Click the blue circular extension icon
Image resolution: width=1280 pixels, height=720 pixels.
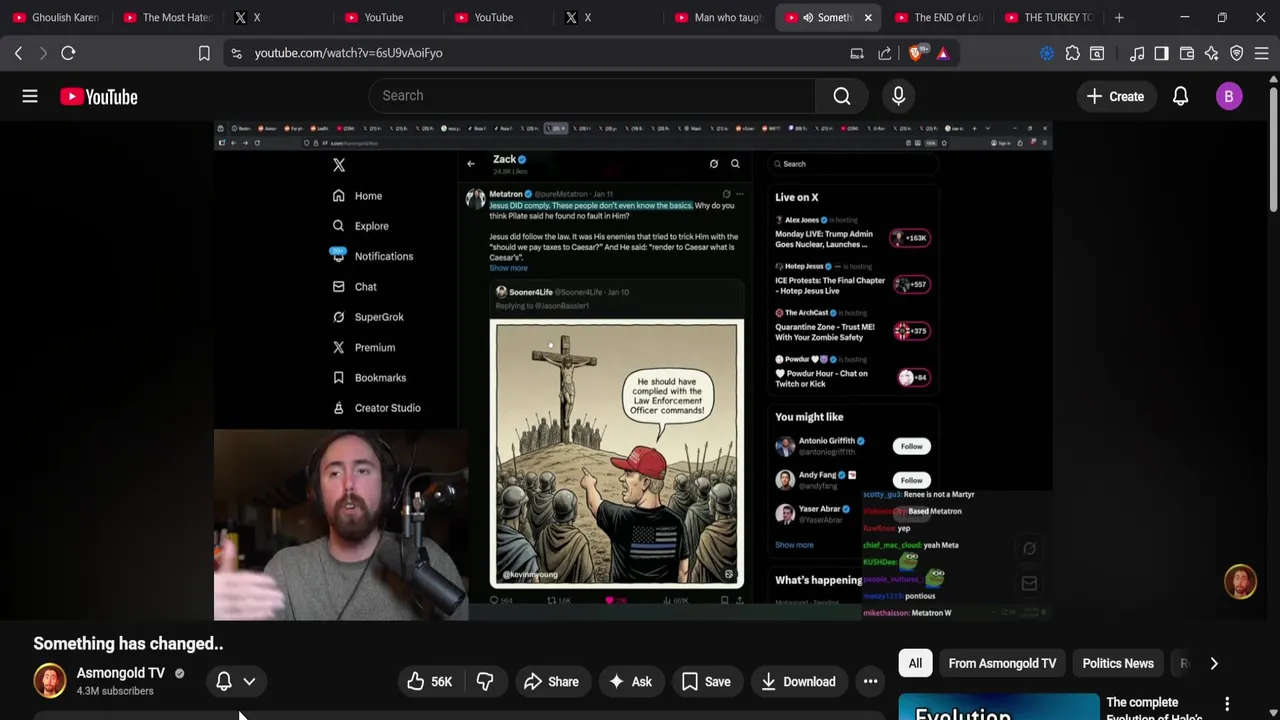click(1047, 53)
